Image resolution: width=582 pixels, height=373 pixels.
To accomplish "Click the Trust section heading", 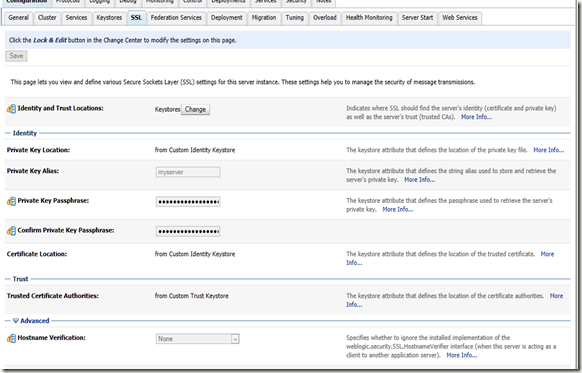I will pos(20,279).
